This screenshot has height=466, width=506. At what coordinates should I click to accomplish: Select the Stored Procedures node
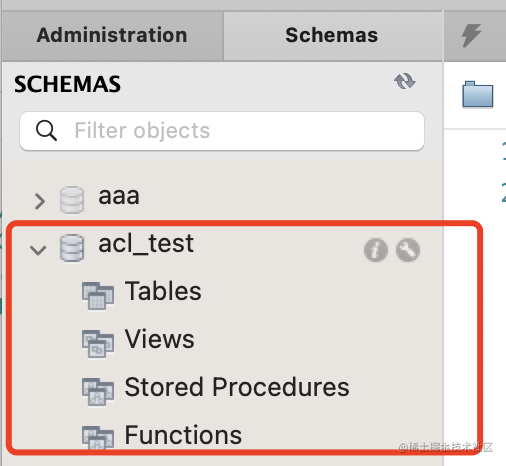click(x=237, y=387)
